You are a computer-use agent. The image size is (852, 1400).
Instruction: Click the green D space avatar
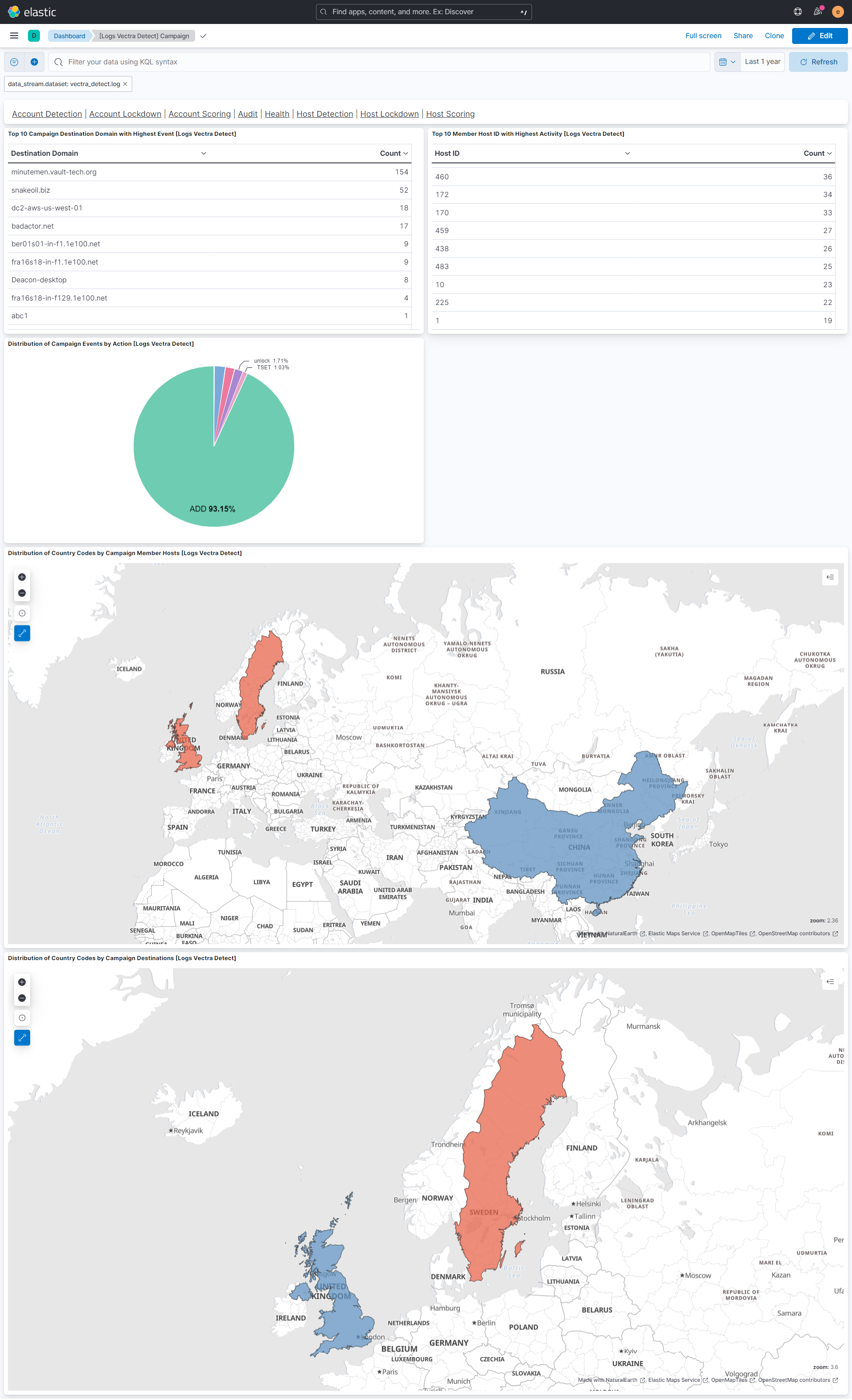[34, 36]
